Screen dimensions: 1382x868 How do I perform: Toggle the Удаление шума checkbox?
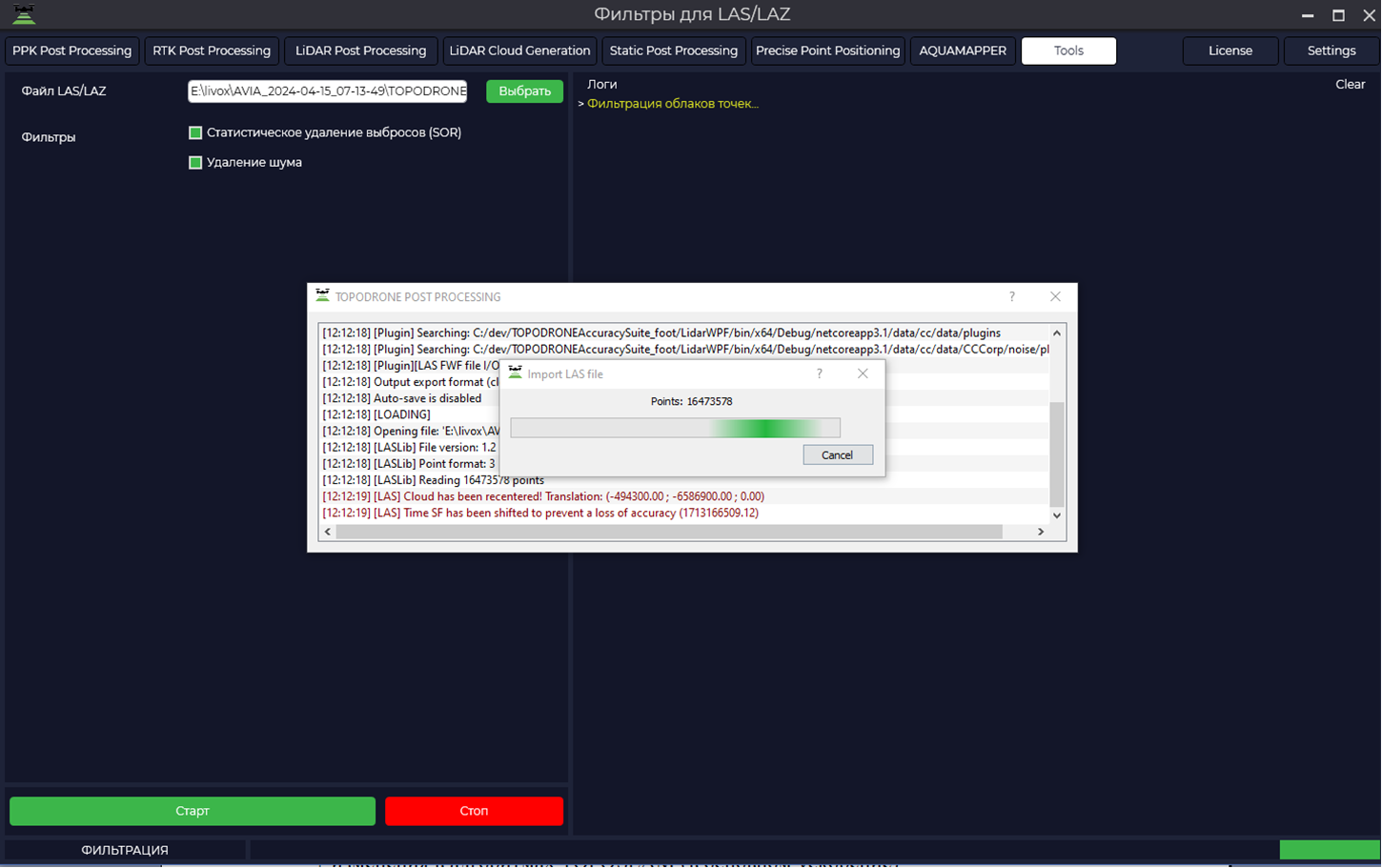click(x=195, y=163)
